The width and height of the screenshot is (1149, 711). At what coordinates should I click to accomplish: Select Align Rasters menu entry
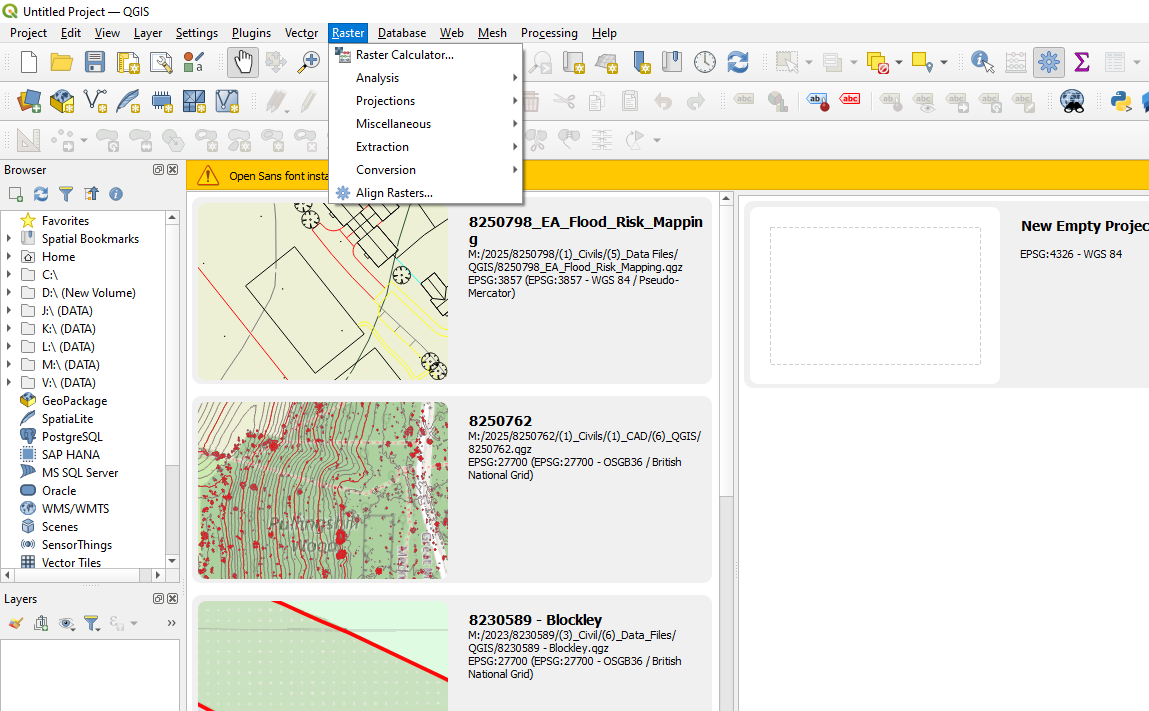394,193
